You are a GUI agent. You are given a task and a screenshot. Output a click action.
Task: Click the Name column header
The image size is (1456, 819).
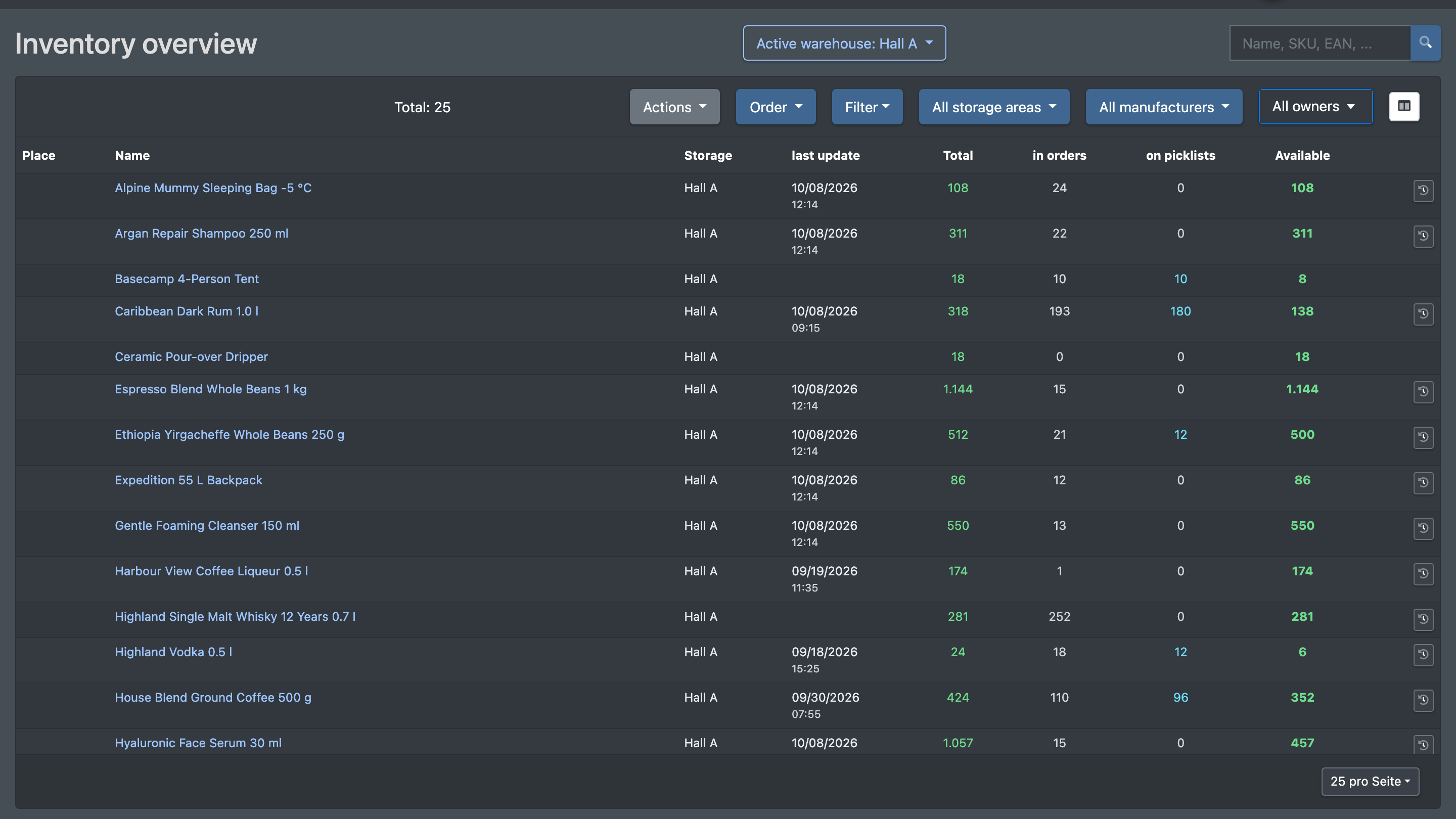(x=132, y=155)
